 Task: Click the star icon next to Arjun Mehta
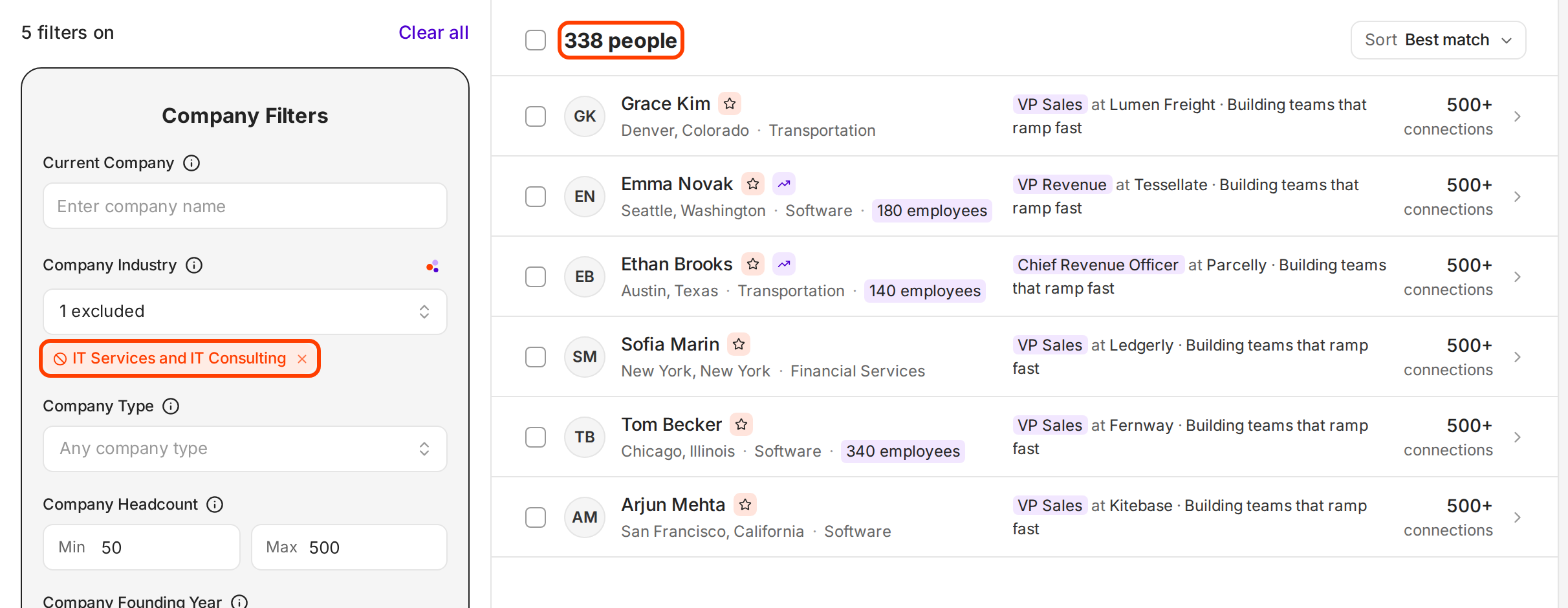tap(745, 505)
